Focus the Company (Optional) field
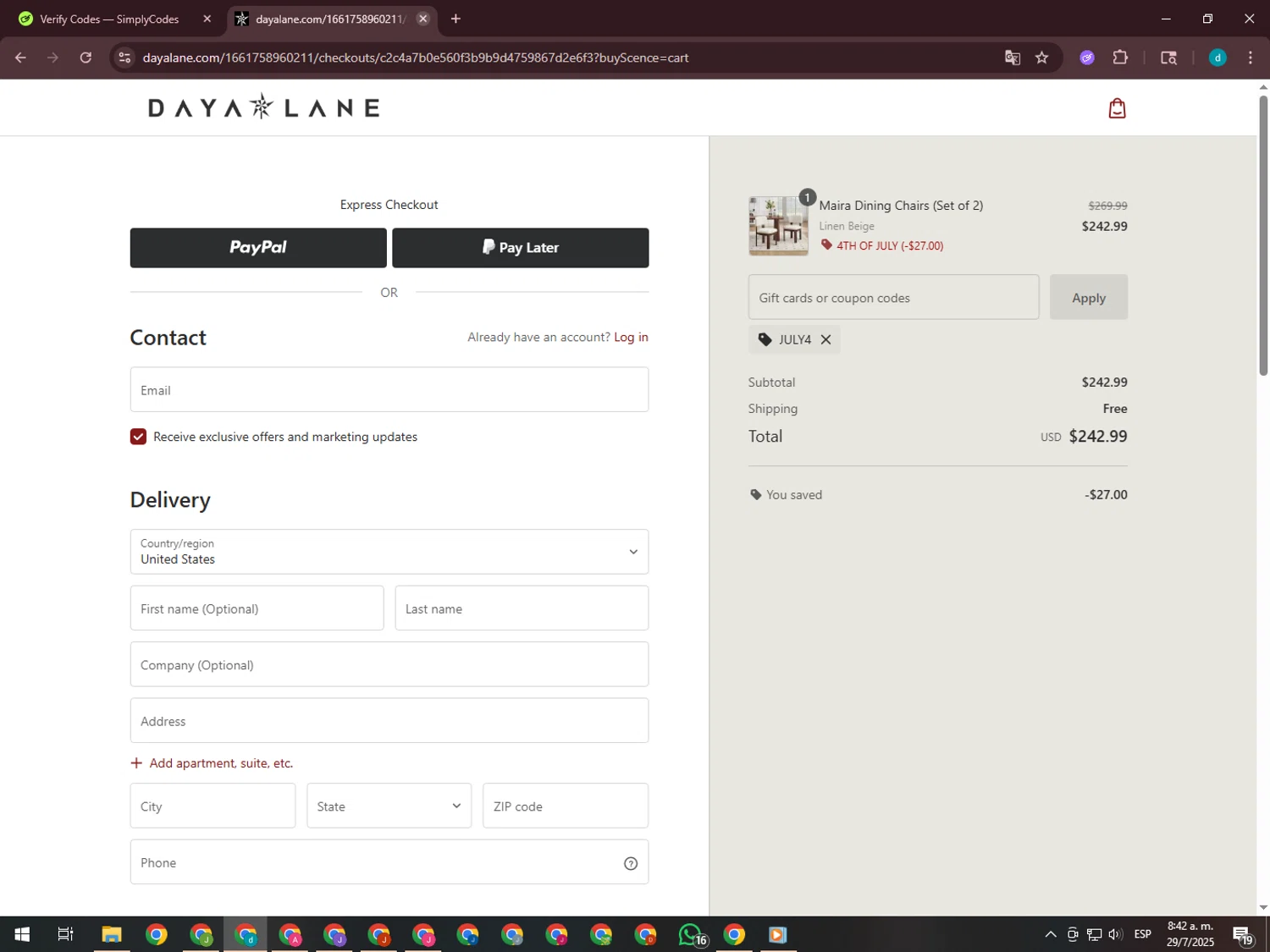This screenshot has width=1270, height=952. (389, 664)
